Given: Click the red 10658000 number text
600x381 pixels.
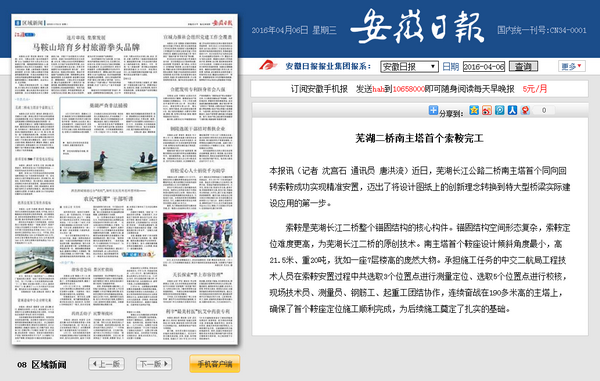Looking at the screenshot, I should pos(409,89).
